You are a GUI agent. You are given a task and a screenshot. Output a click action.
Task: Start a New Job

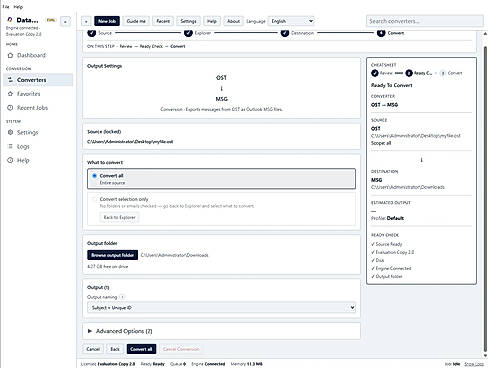(x=107, y=21)
